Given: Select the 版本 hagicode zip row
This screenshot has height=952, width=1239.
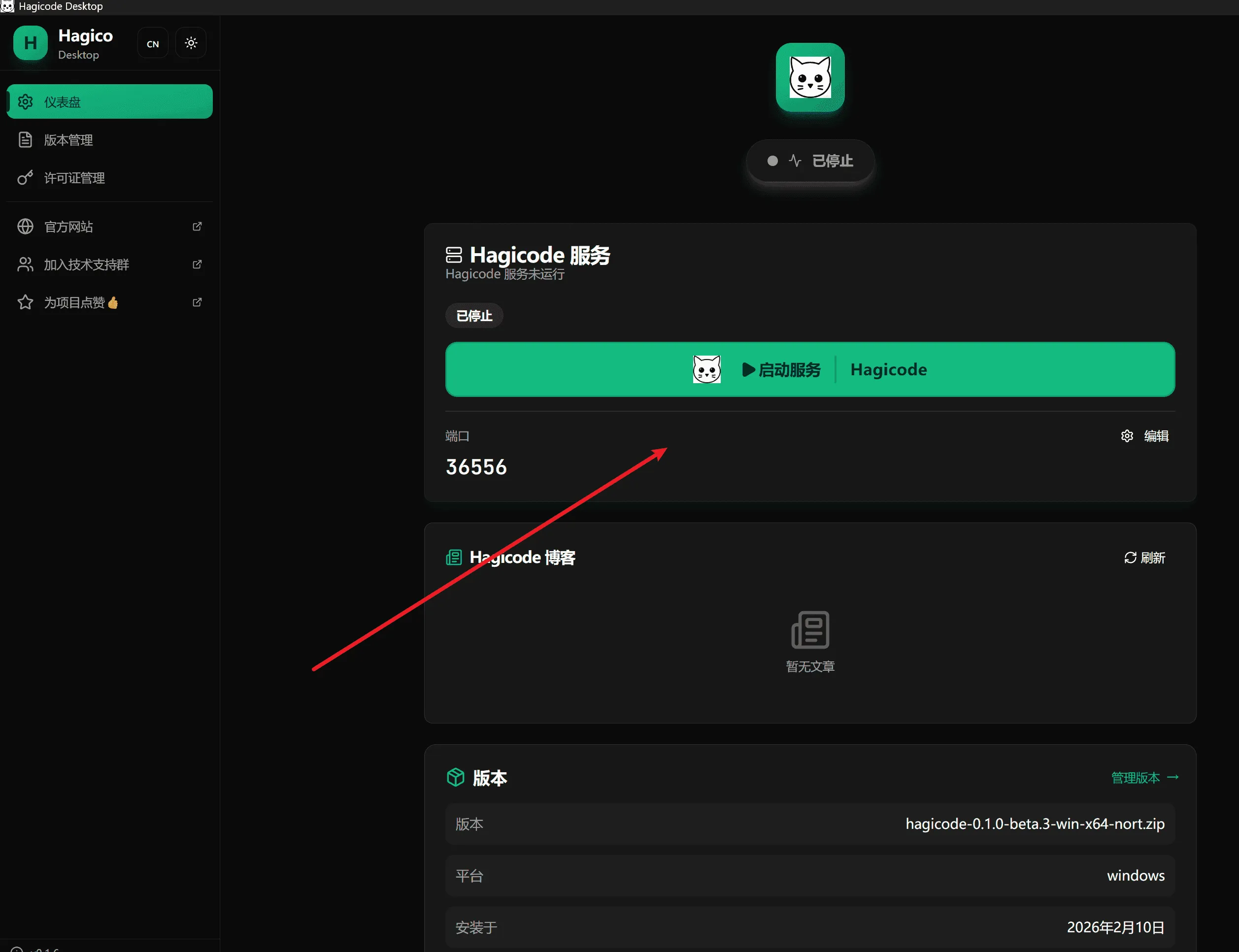Looking at the screenshot, I should [809, 824].
